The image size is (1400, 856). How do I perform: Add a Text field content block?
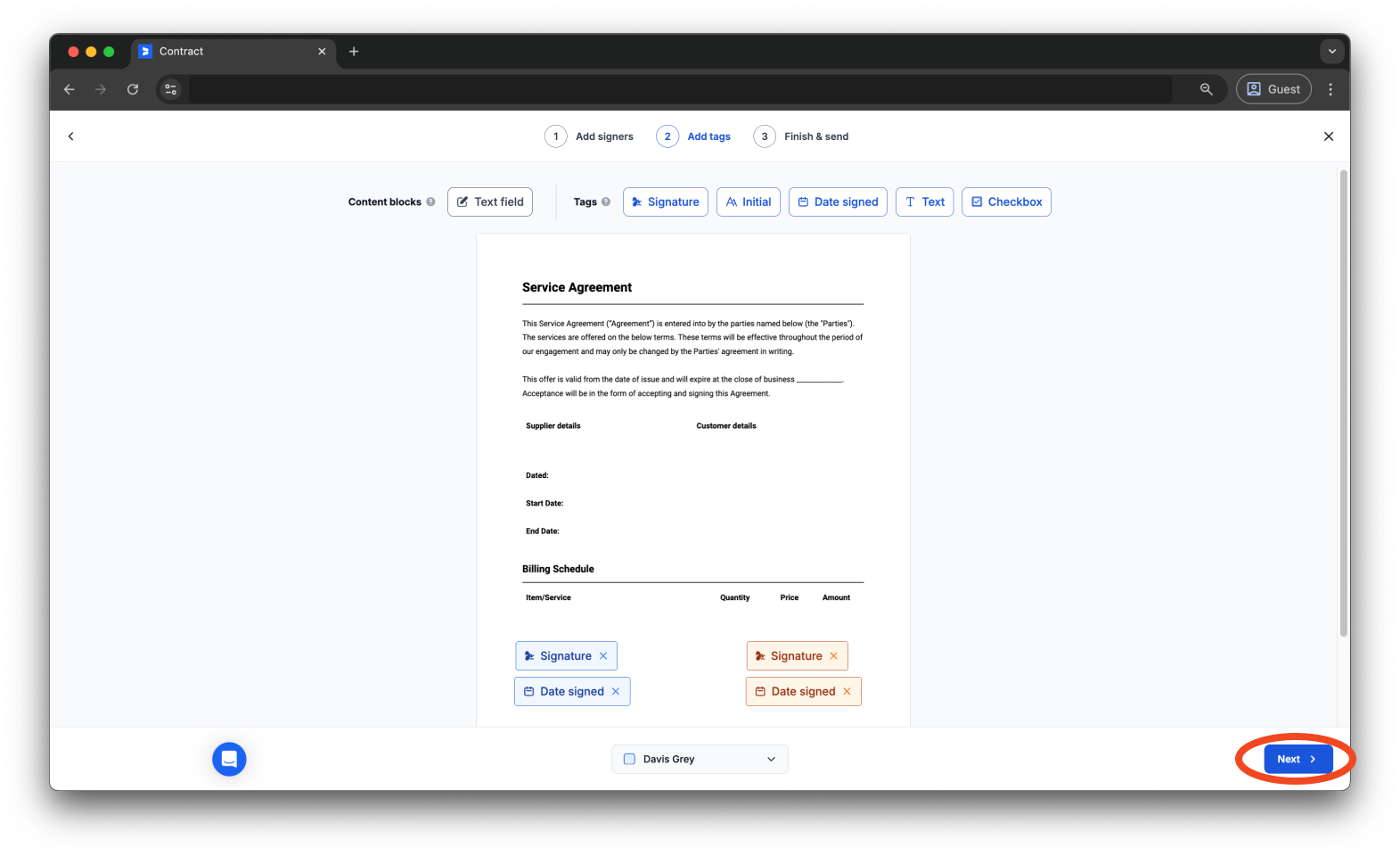[490, 202]
